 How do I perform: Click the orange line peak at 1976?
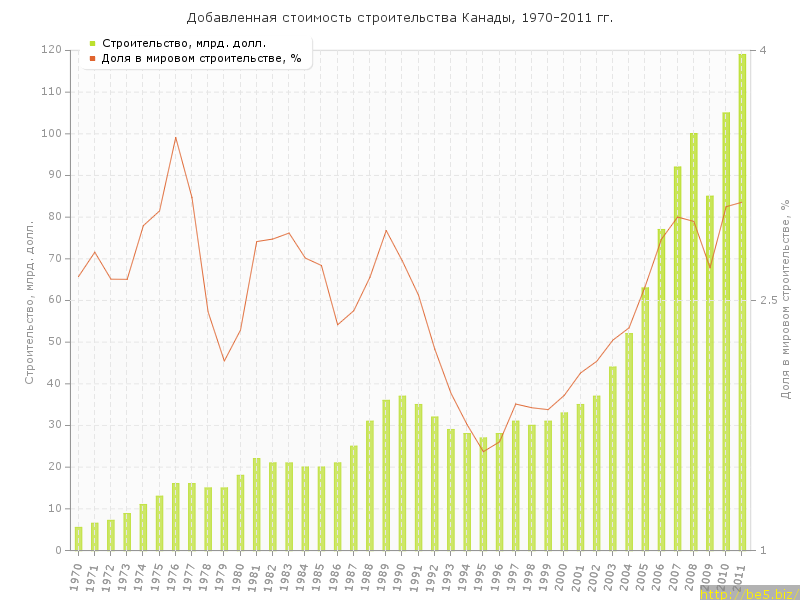175,137
